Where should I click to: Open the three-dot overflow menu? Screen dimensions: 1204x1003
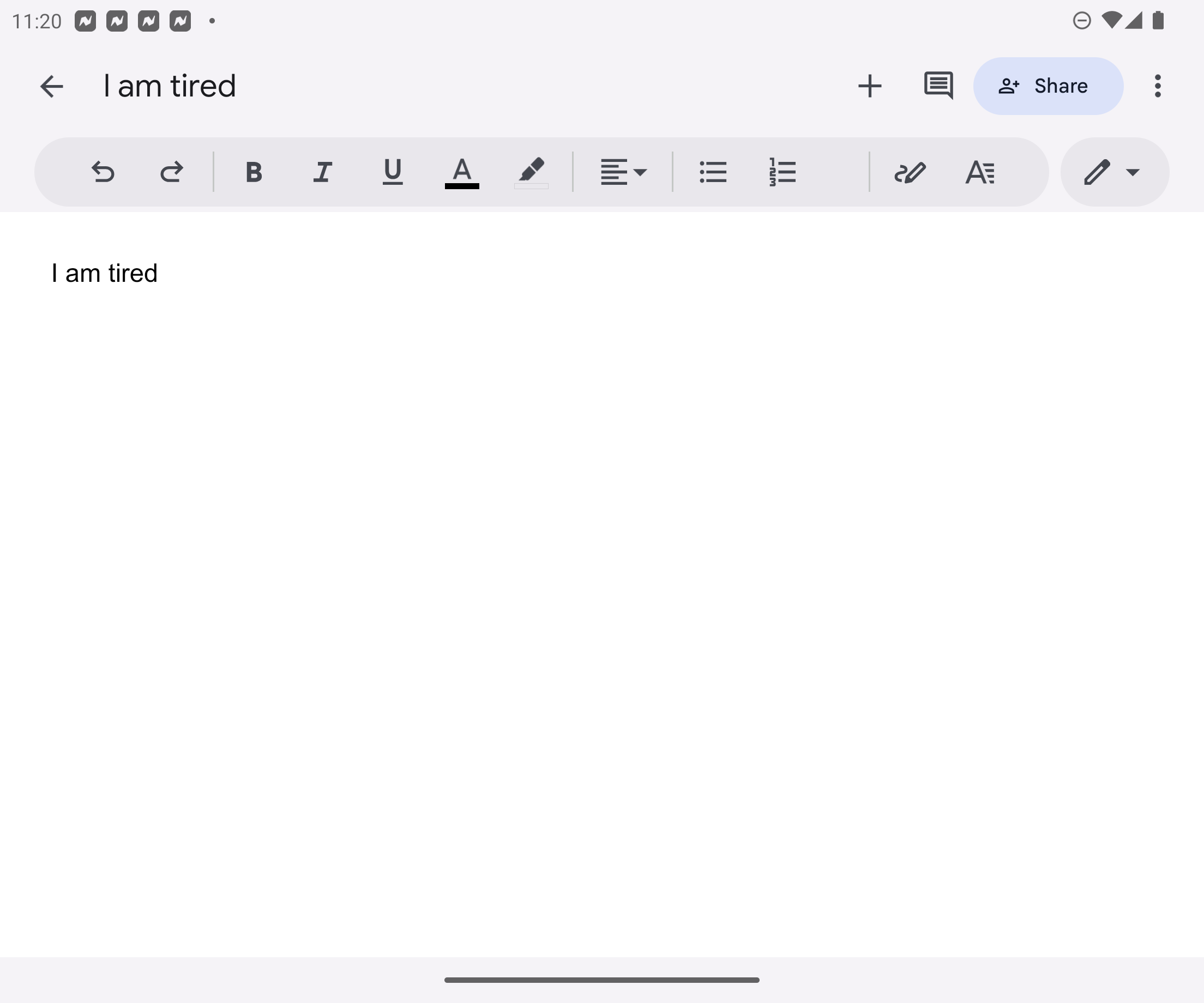pyautogui.click(x=1158, y=86)
